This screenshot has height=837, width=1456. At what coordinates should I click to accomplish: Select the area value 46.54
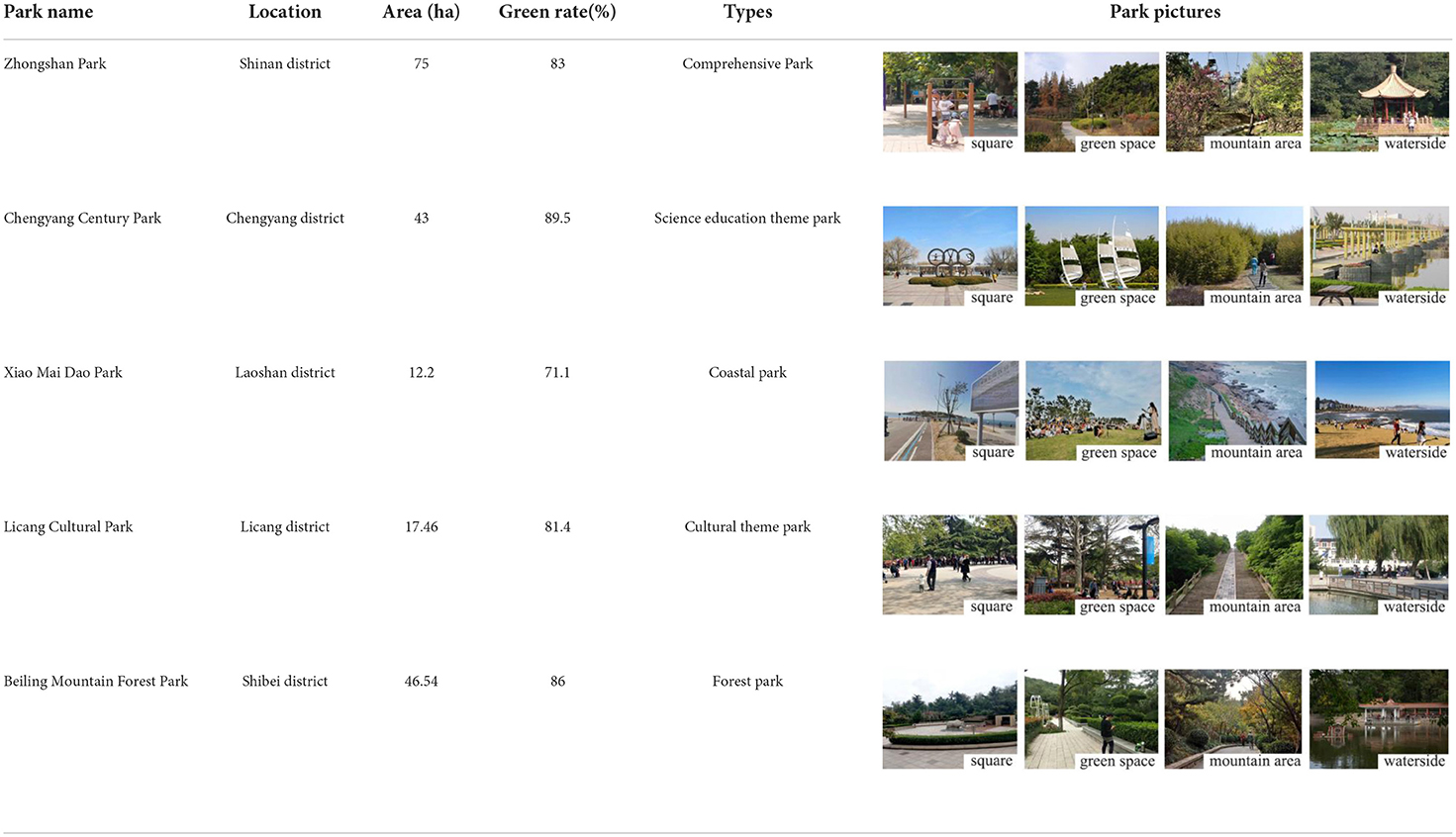(422, 681)
